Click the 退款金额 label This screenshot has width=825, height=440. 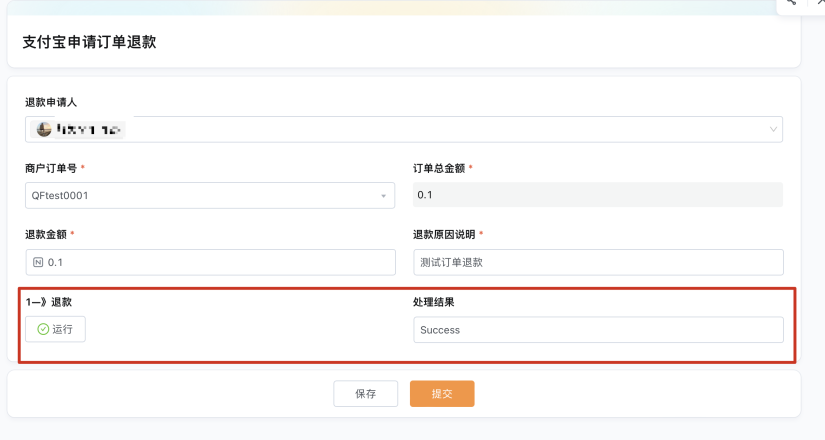(46, 235)
